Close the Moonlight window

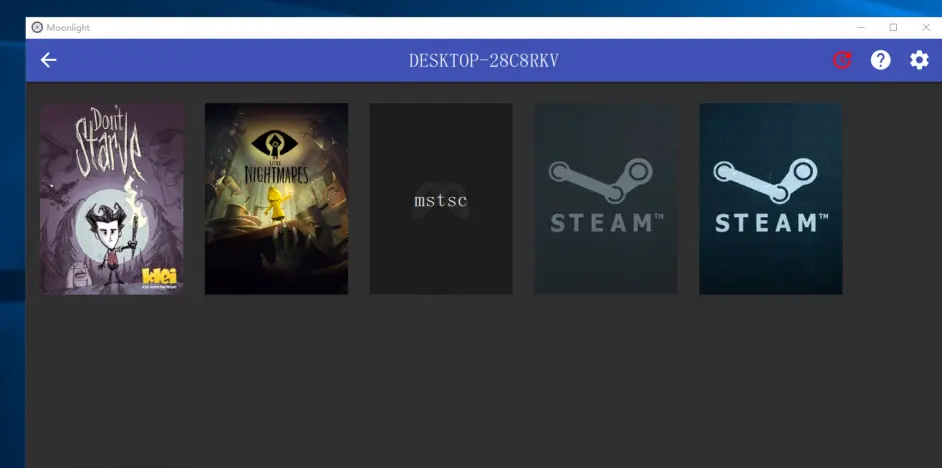pos(926,28)
